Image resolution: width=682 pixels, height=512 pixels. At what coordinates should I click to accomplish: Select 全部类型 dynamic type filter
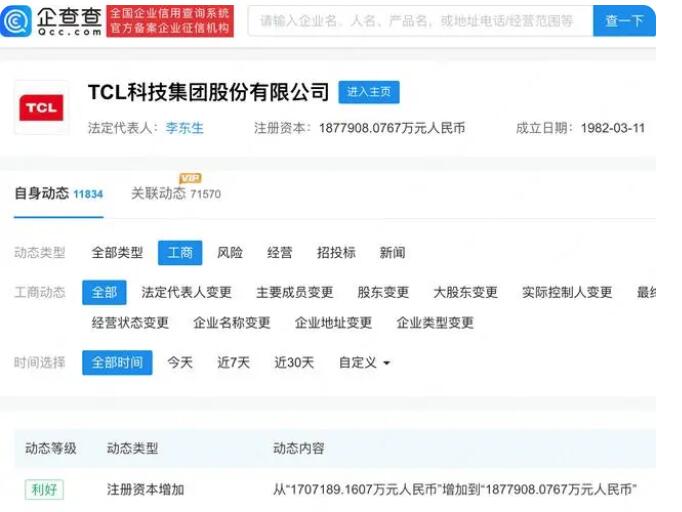(117, 253)
